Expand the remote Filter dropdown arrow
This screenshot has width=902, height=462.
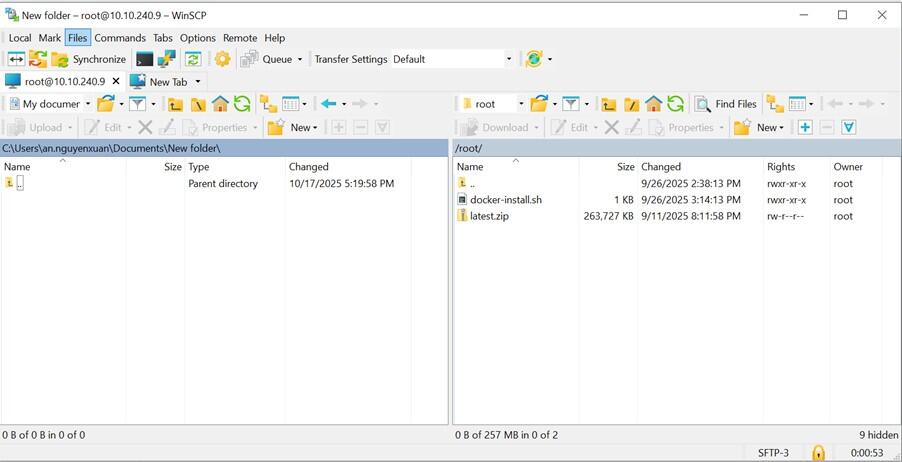pyautogui.click(x=587, y=105)
